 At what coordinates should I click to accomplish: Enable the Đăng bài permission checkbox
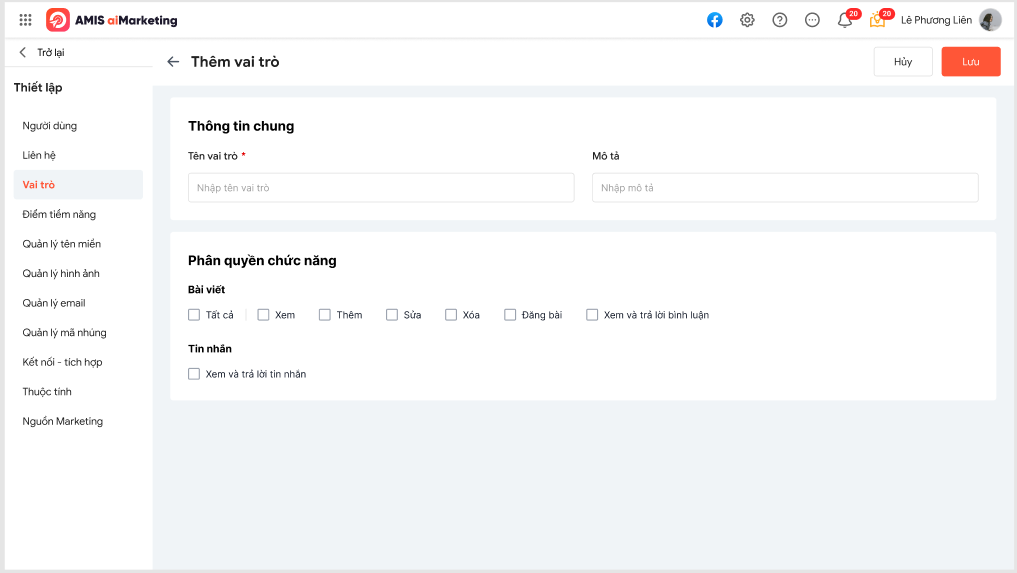510,315
